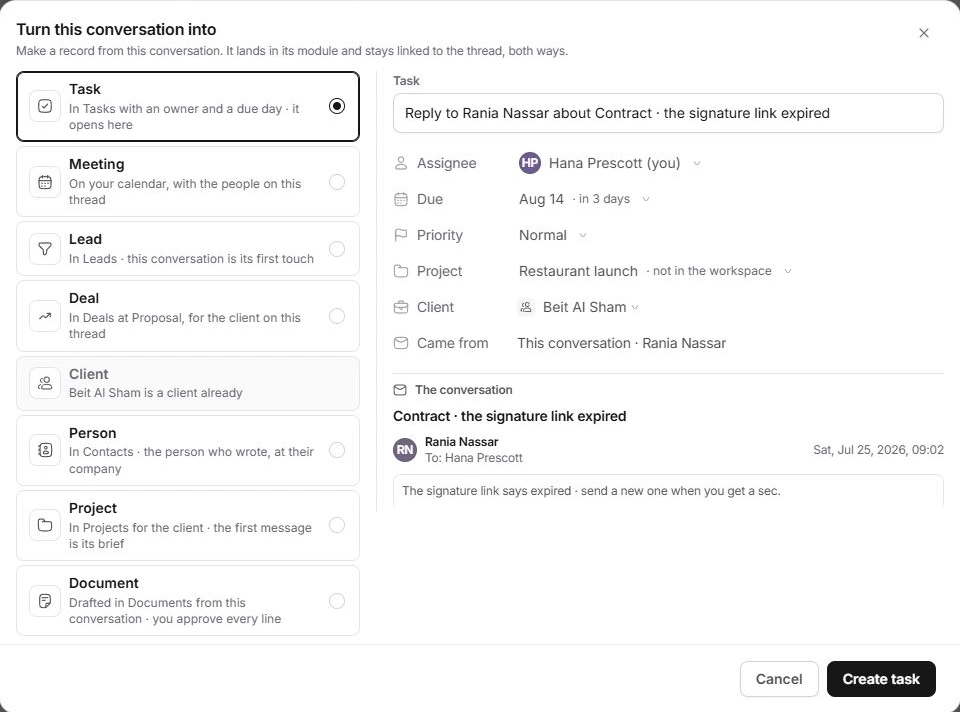
Task: Click the disabled Client option title
Action: point(89,374)
